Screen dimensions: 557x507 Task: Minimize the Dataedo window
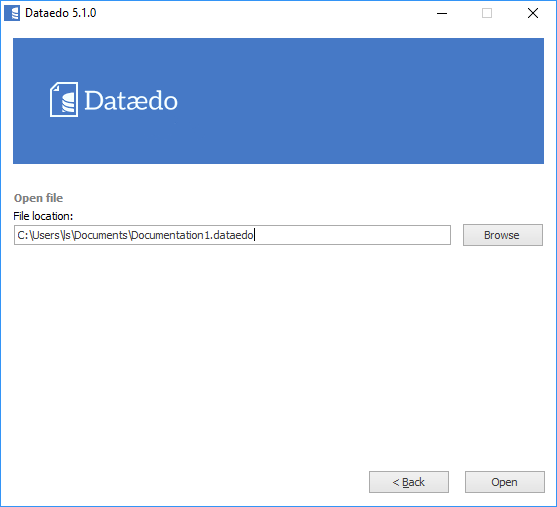tap(442, 13)
